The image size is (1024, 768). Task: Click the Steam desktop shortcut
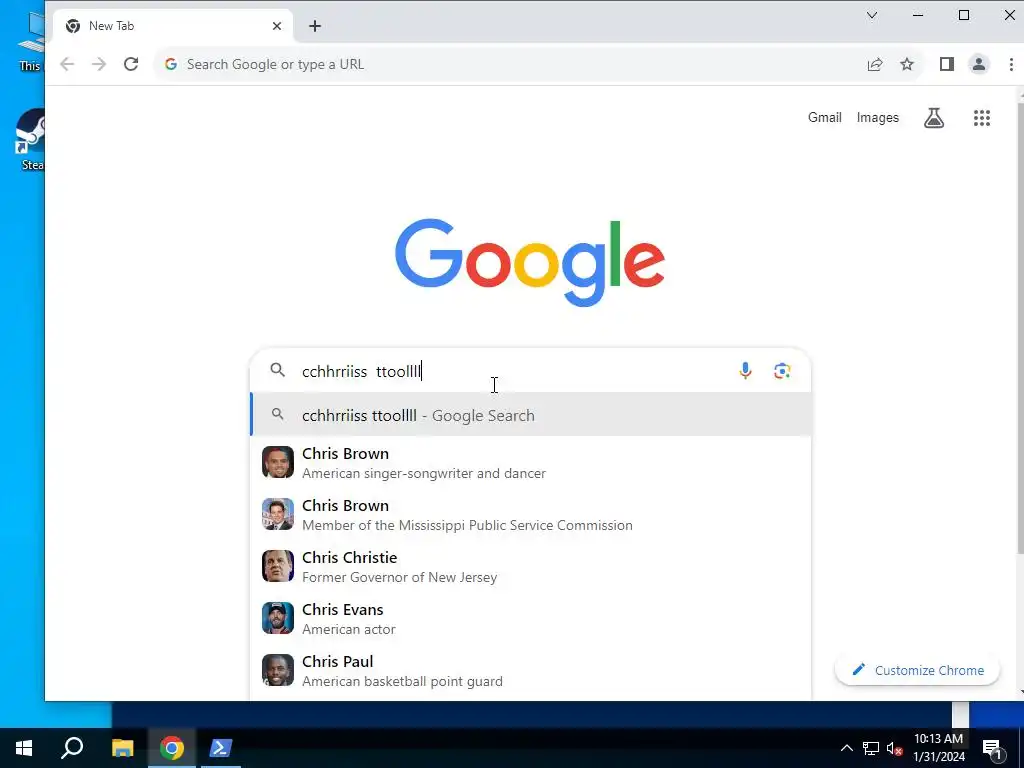30,140
